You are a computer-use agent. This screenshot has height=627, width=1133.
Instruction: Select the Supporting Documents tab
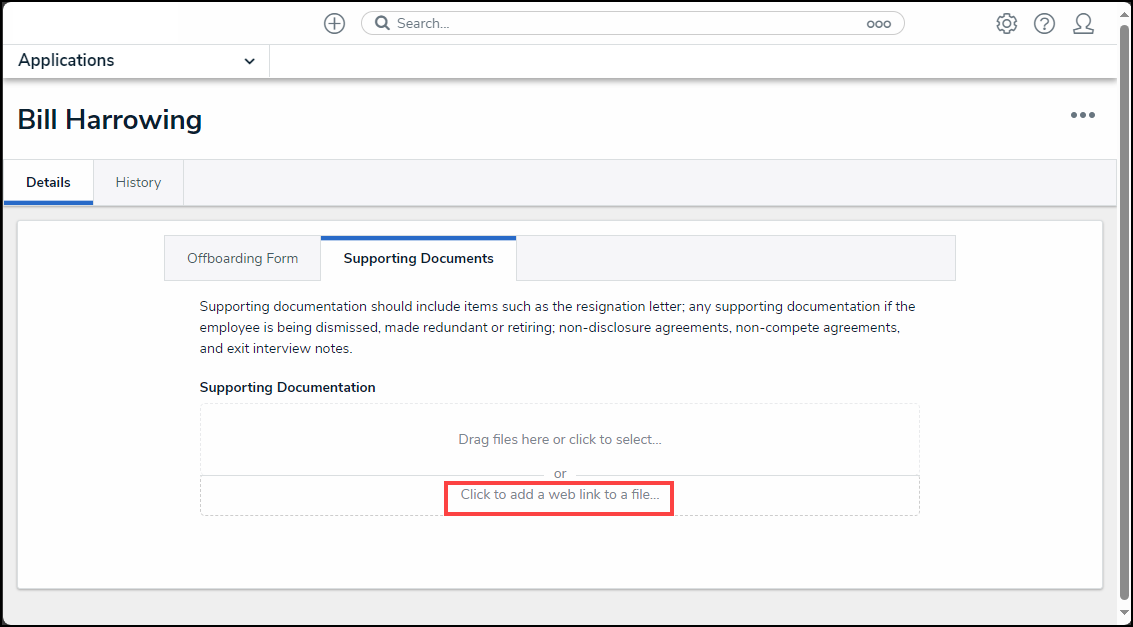(x=418, y=258)
